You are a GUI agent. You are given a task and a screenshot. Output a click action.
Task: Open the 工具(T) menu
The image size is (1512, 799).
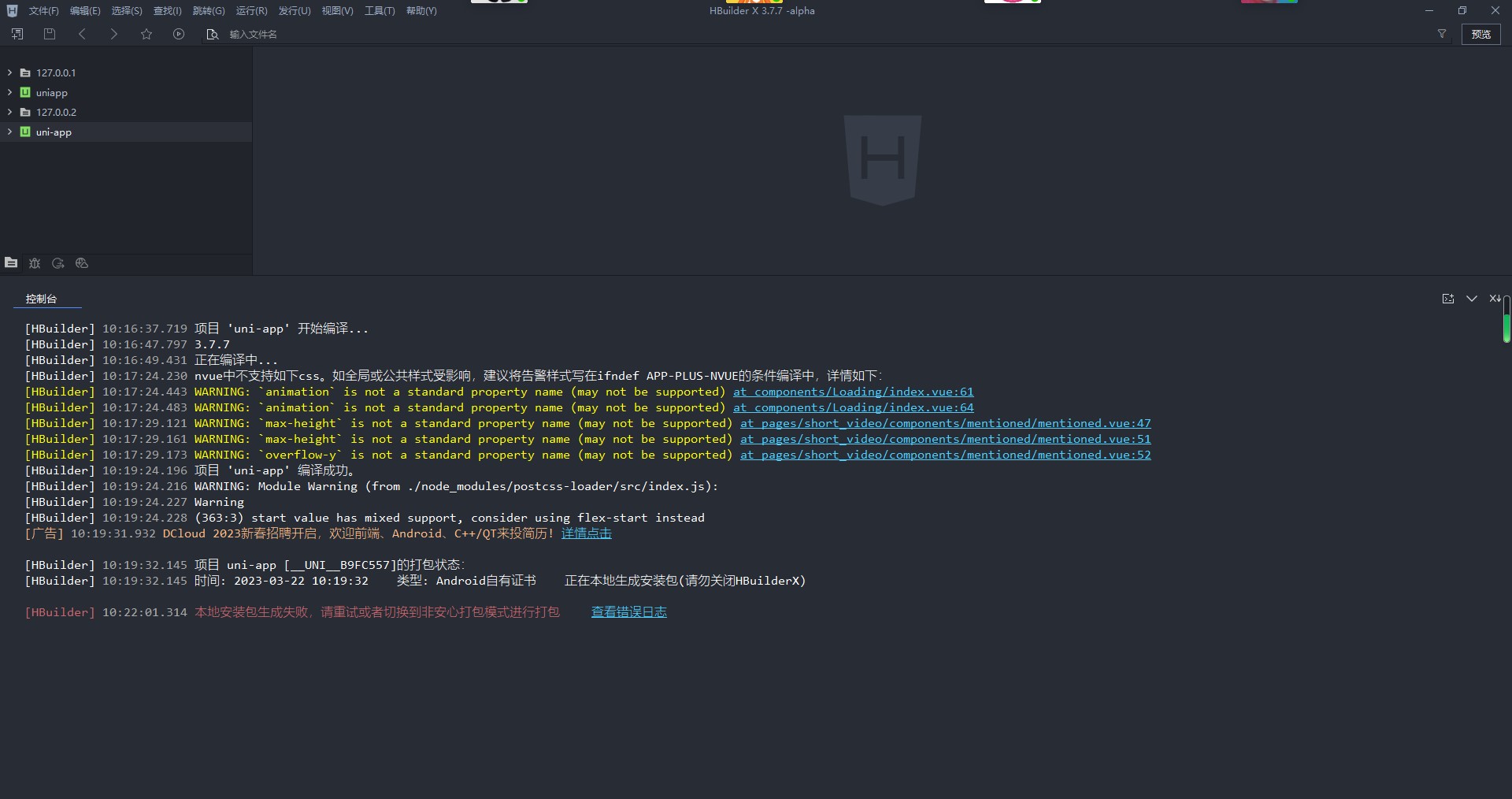coord(380,11)
